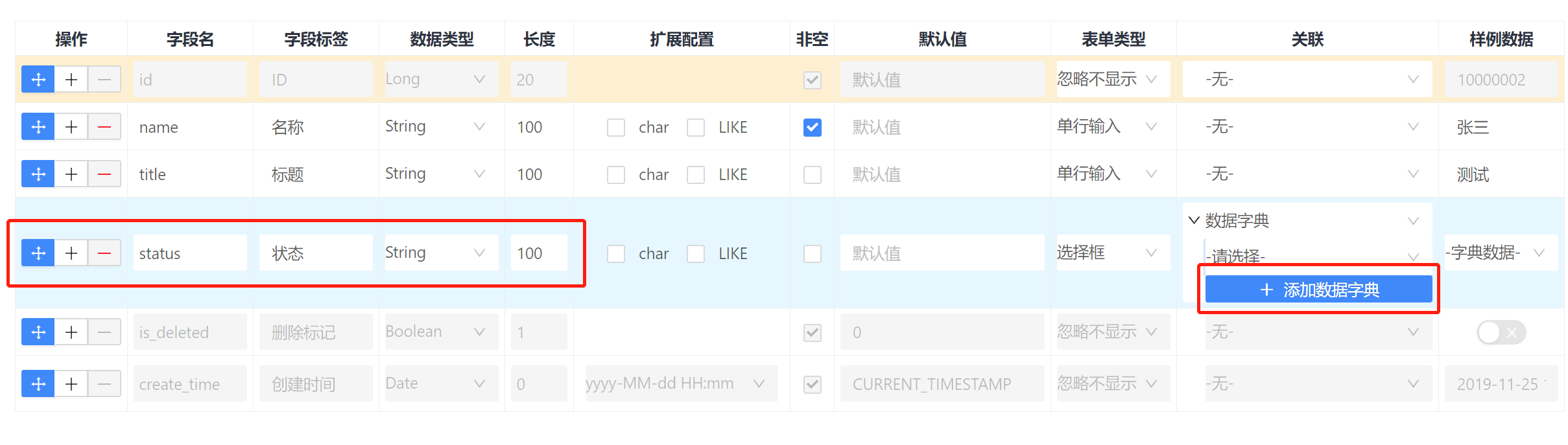Click the 表单类型 column header
Image resolution: width=1568 pixels, height=445 pixels.
[x=1113, y=40]
